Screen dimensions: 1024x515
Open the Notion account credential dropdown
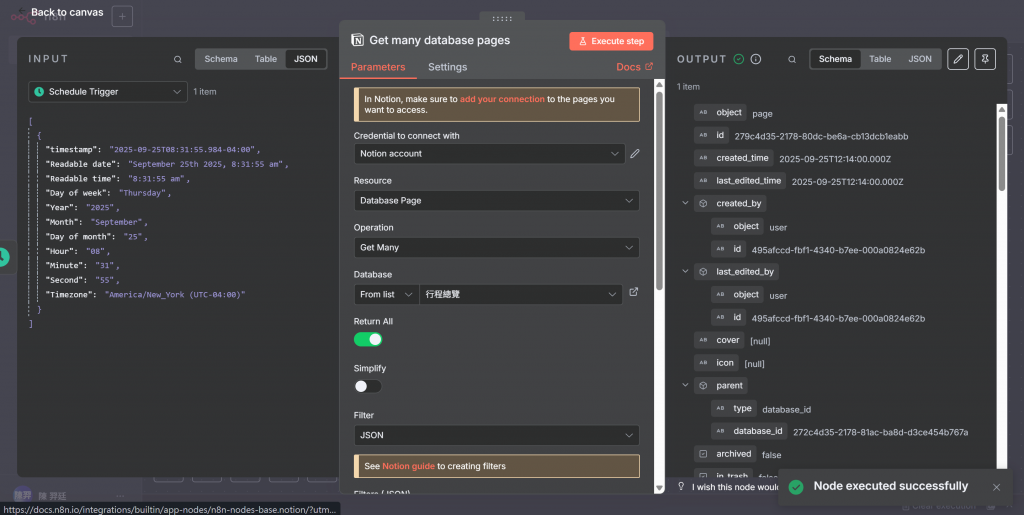point(489,154)
